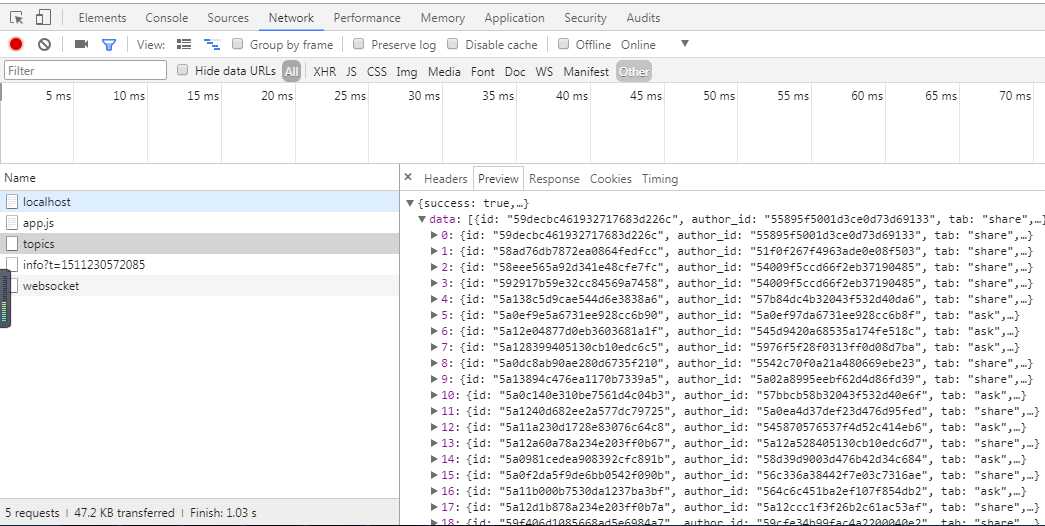Show the request Headers tab
Viewport: 1045px width, 526px height.
click(445, 179)
